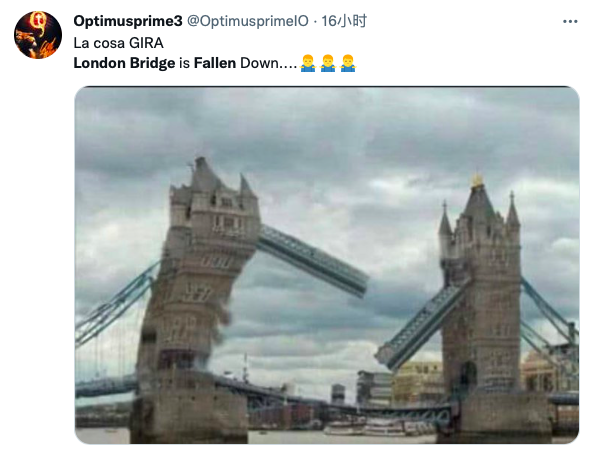Open the @OptimusprimeIO handle link

click(x=248, y=21)
